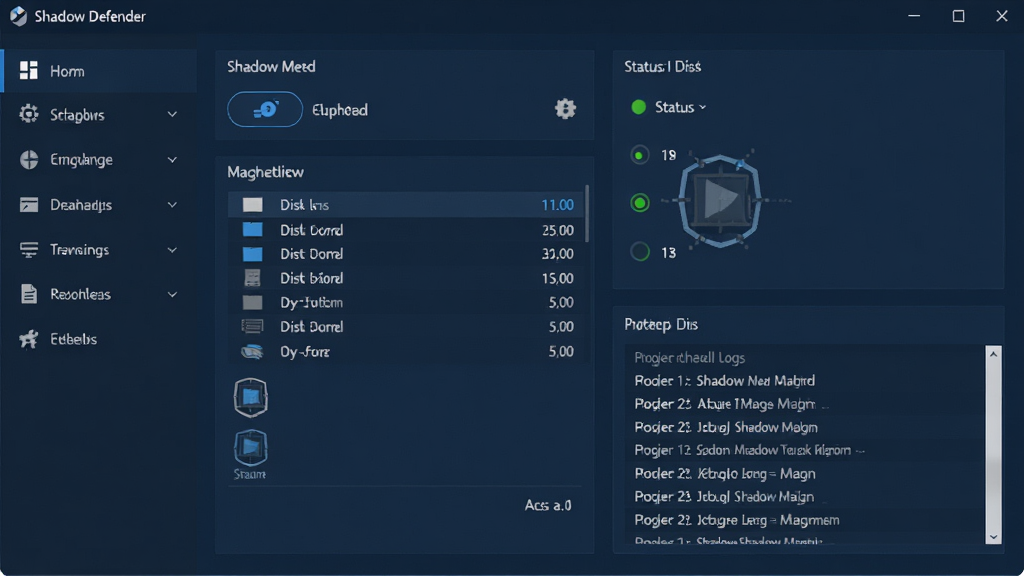Maximize the Shadow Defender window

tap(958, 16)
